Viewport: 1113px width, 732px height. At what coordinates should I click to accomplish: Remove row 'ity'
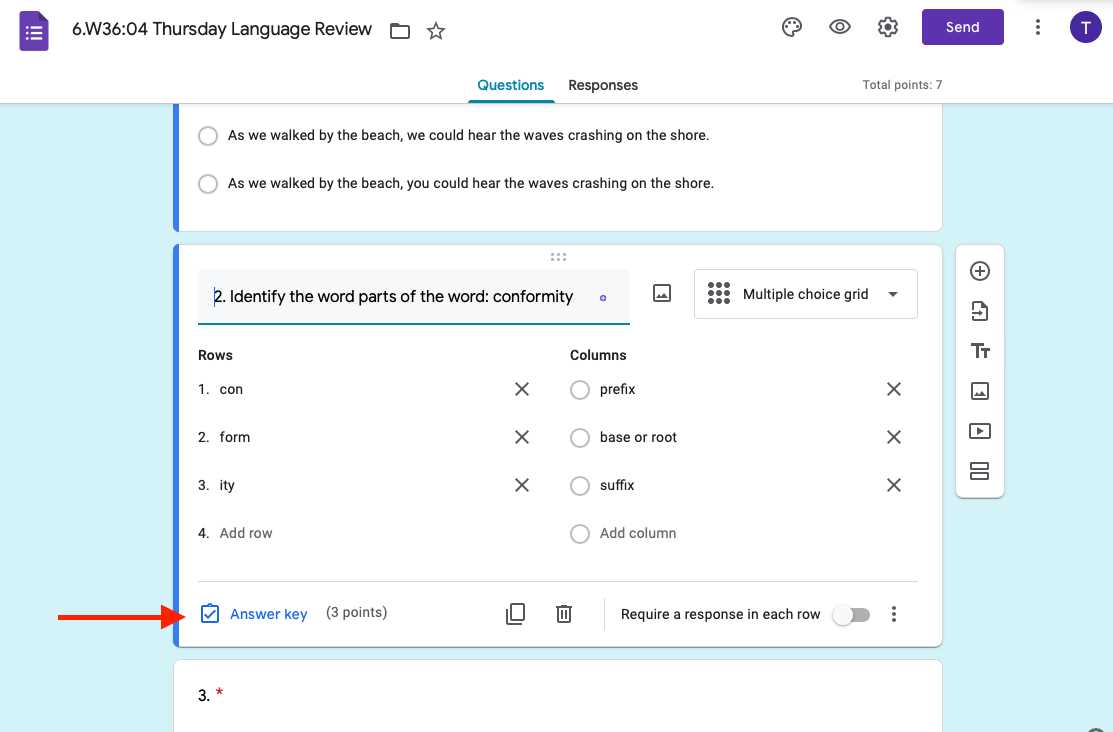(522, 485)
